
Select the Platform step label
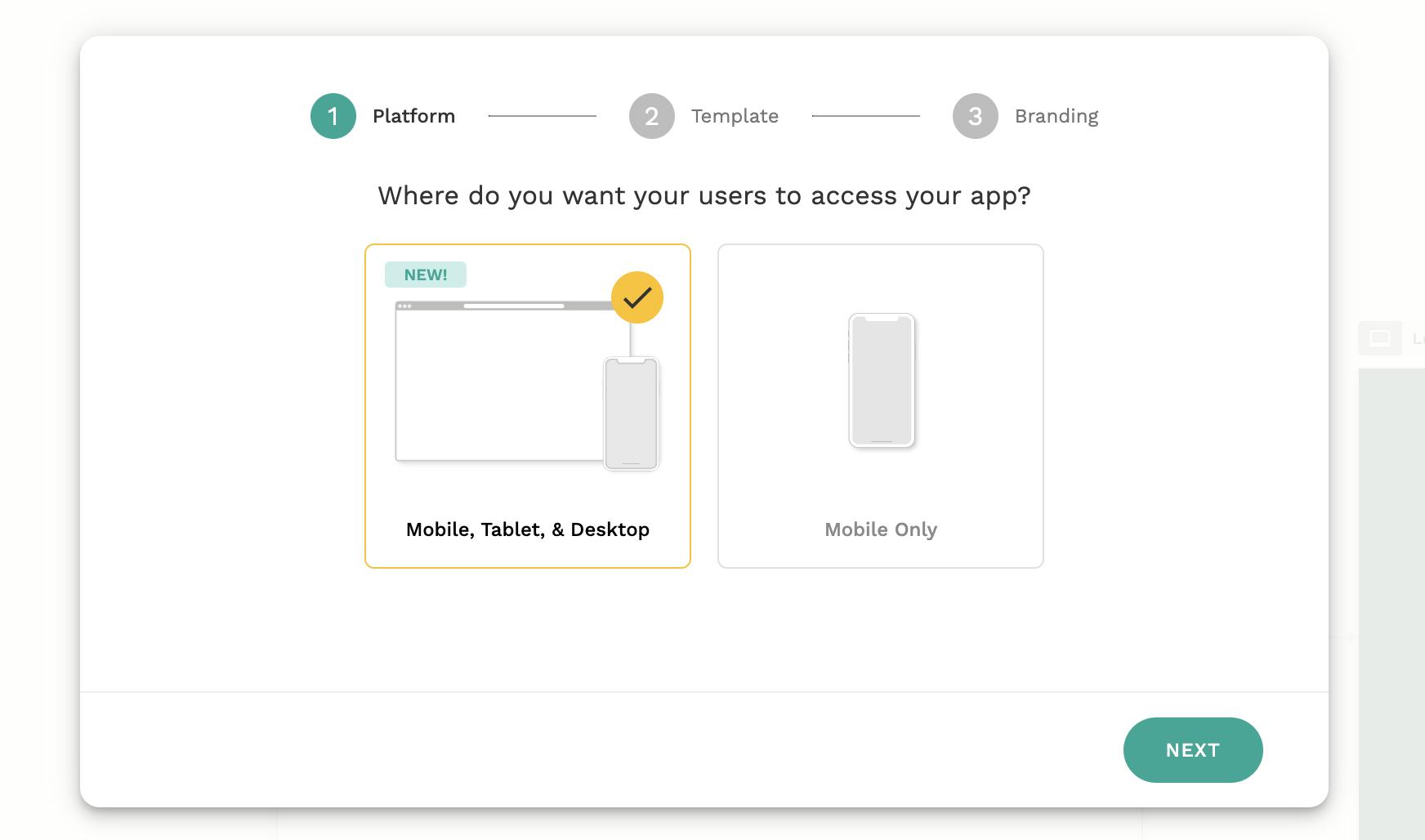(x=413, y=116)
